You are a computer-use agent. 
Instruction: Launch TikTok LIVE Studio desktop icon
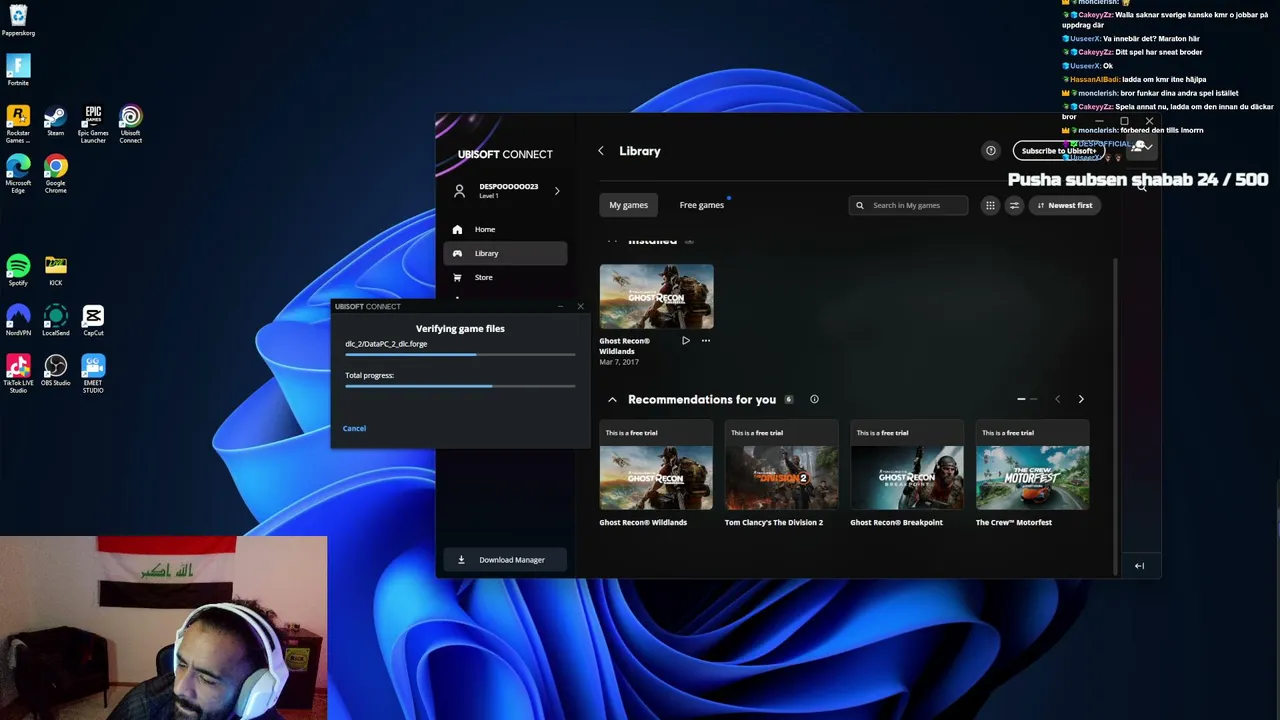point(18,374)
